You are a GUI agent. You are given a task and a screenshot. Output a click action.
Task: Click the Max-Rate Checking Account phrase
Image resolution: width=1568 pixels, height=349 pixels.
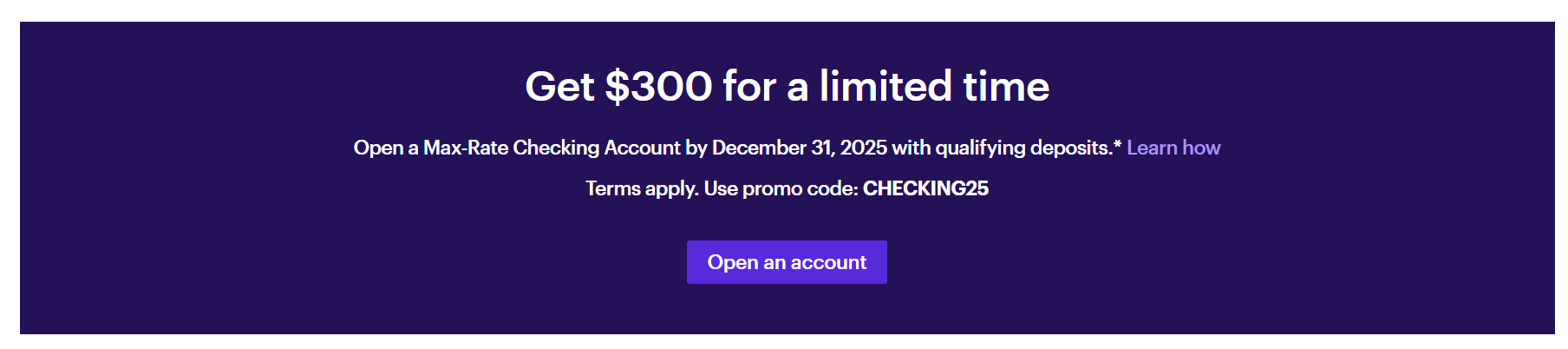coord(552,148)
